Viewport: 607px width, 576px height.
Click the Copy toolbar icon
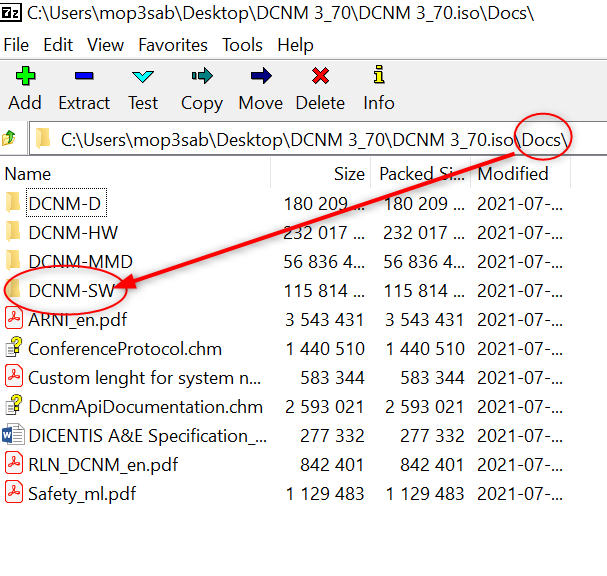pyautogui.click(x=202, y=76)
